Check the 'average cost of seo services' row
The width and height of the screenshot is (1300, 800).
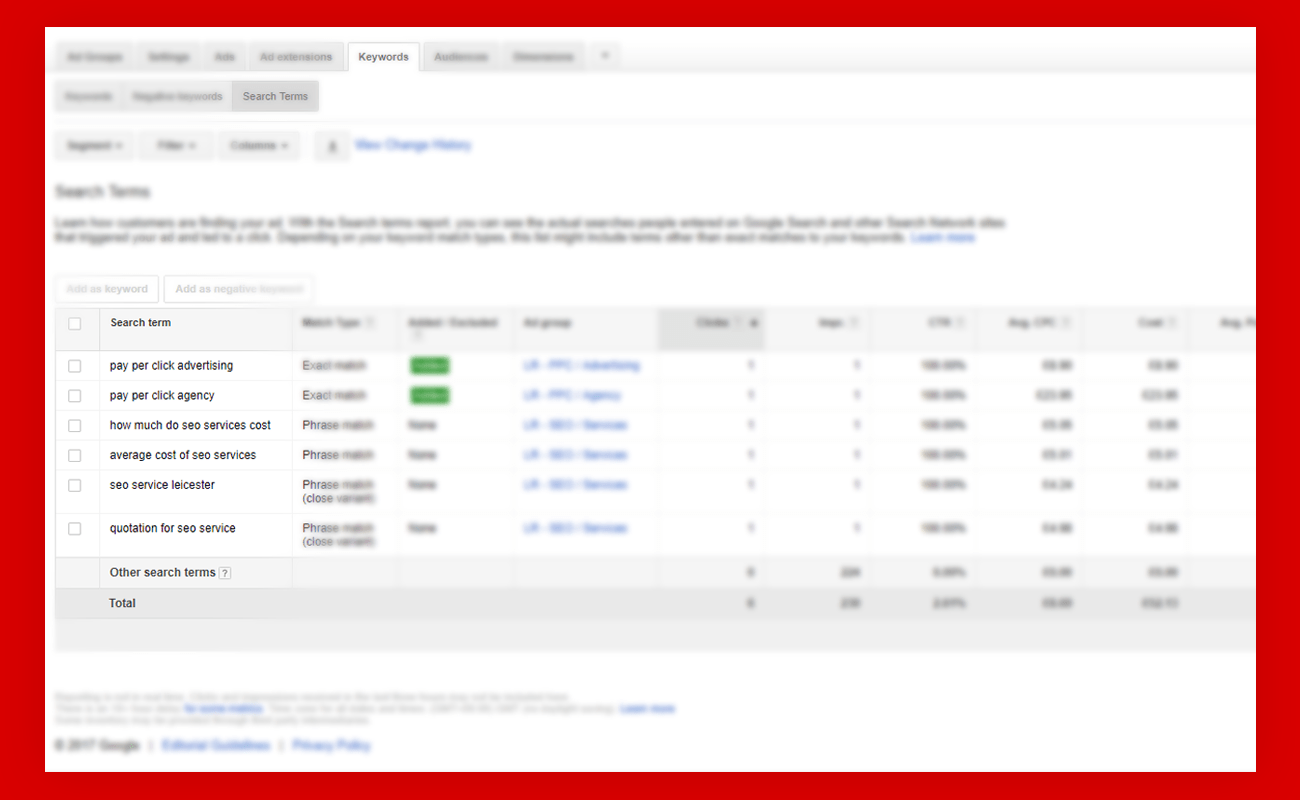pyautogui.click(x=75, y=456)
